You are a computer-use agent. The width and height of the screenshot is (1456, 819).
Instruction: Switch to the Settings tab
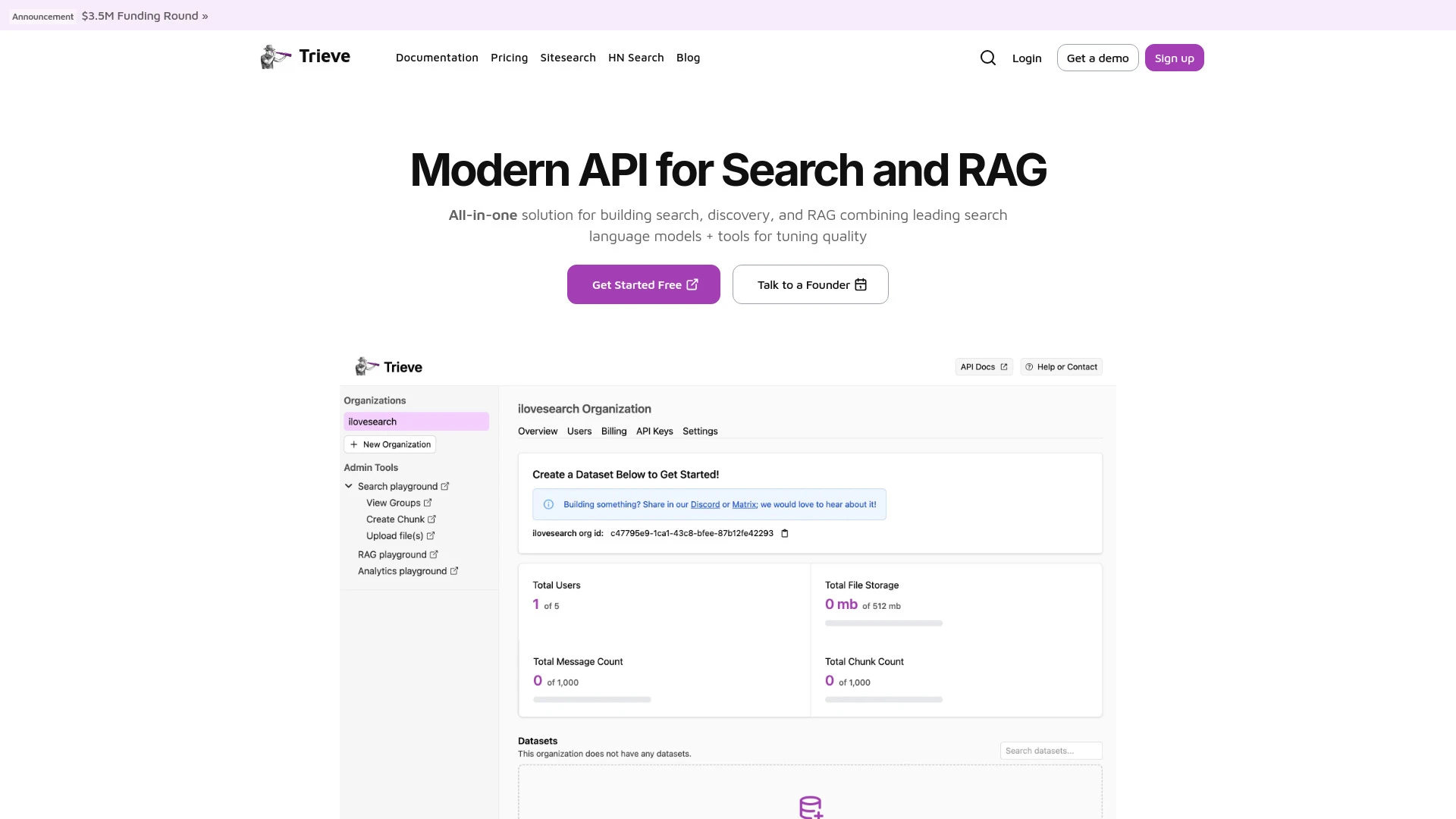coord(700,431)
